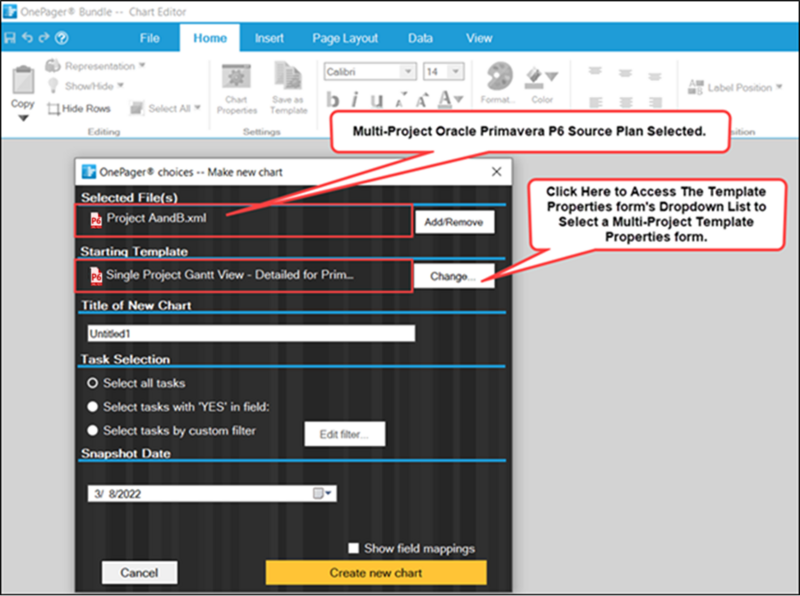Switch to the View tab
The height and width of the screenshot is (596, 800).
tap(479, 38)
